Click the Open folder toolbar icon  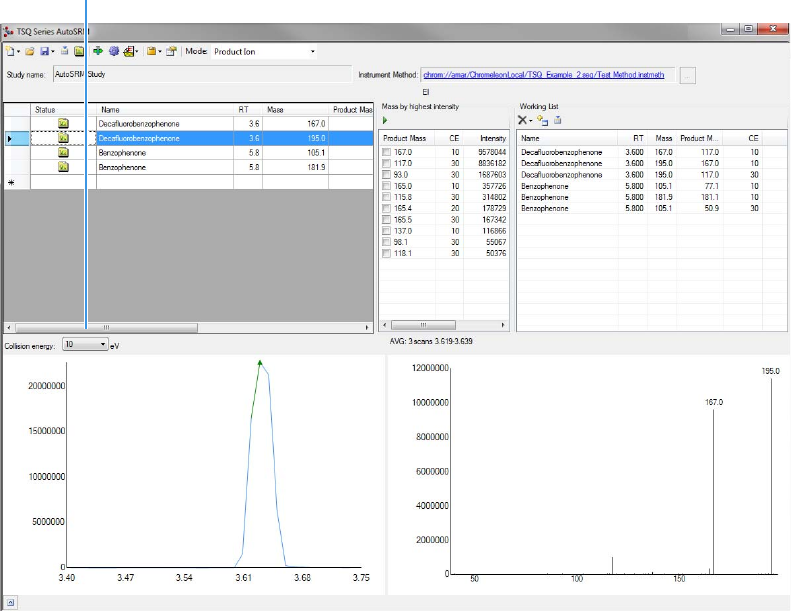tap(30, 51)
